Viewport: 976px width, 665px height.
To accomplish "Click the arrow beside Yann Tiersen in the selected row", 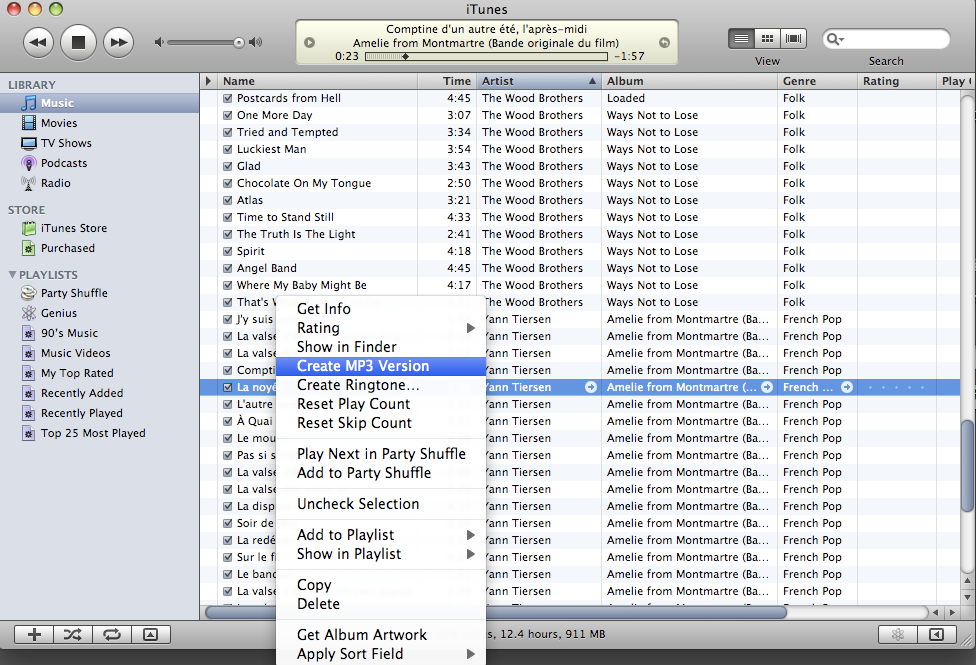I will (x=591, y=387).
